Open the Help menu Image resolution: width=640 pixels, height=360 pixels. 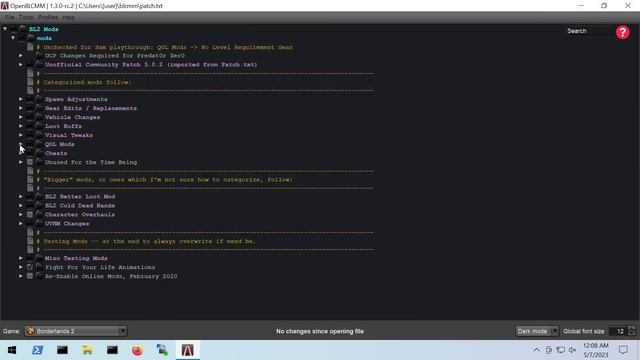(68, 17)
